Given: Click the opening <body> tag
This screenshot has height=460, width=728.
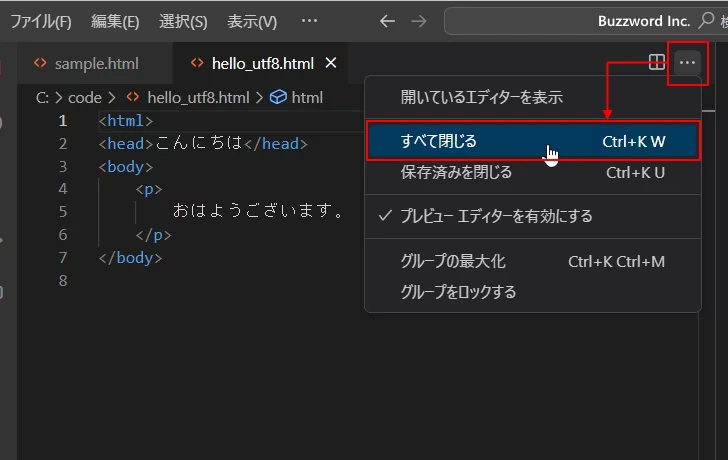Looking at the screenshot, I should pyautogui.click(x=125, y=167).
